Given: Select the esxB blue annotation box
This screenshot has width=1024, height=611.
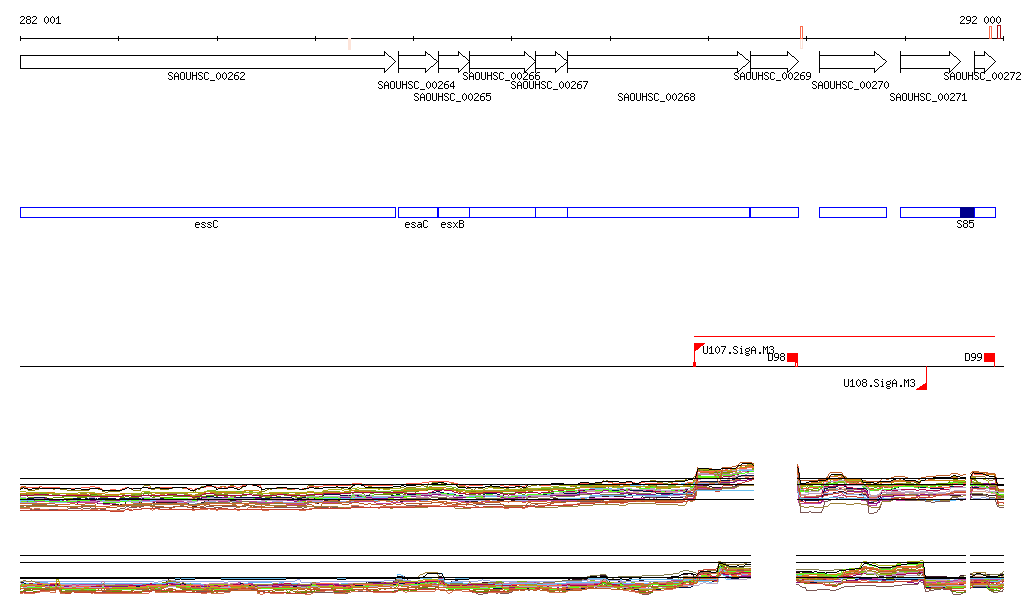Looking at the screenshot, I should (453, 212).
